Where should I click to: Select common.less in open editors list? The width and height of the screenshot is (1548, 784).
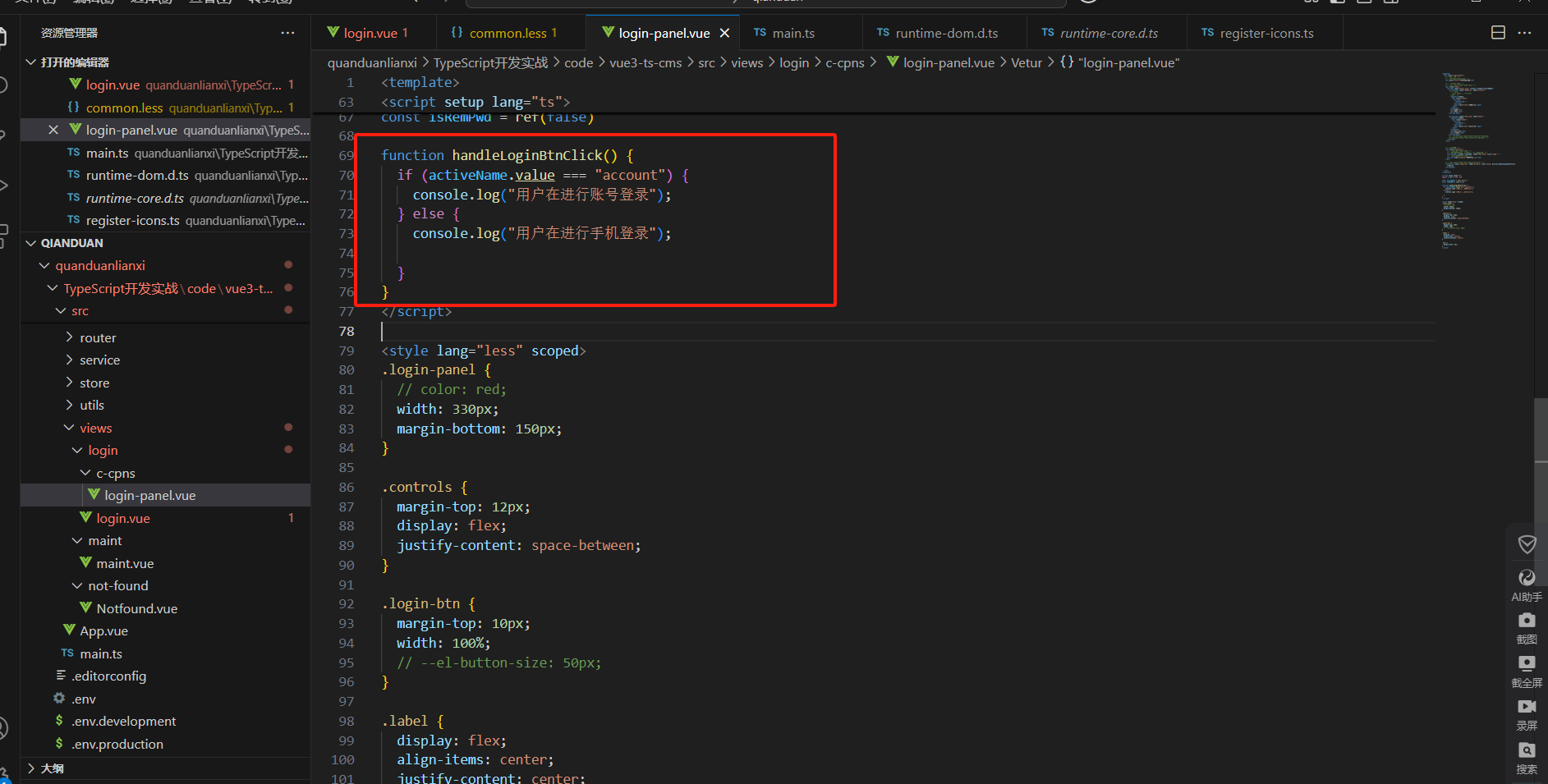(x=165, y=108)
